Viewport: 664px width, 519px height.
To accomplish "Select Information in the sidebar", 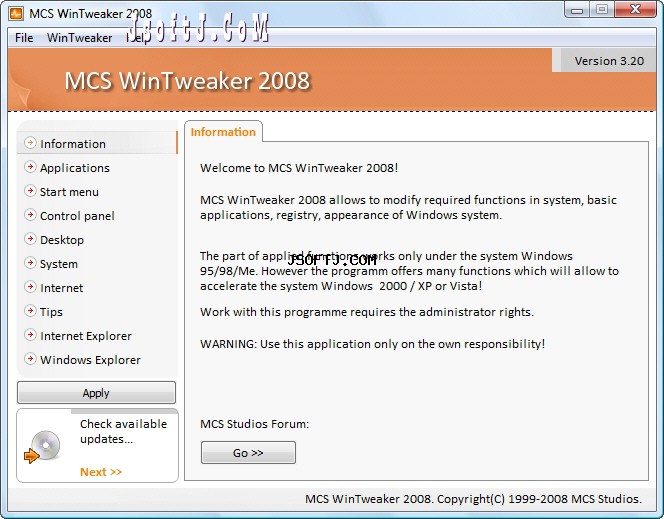I will tap(97, 144).
